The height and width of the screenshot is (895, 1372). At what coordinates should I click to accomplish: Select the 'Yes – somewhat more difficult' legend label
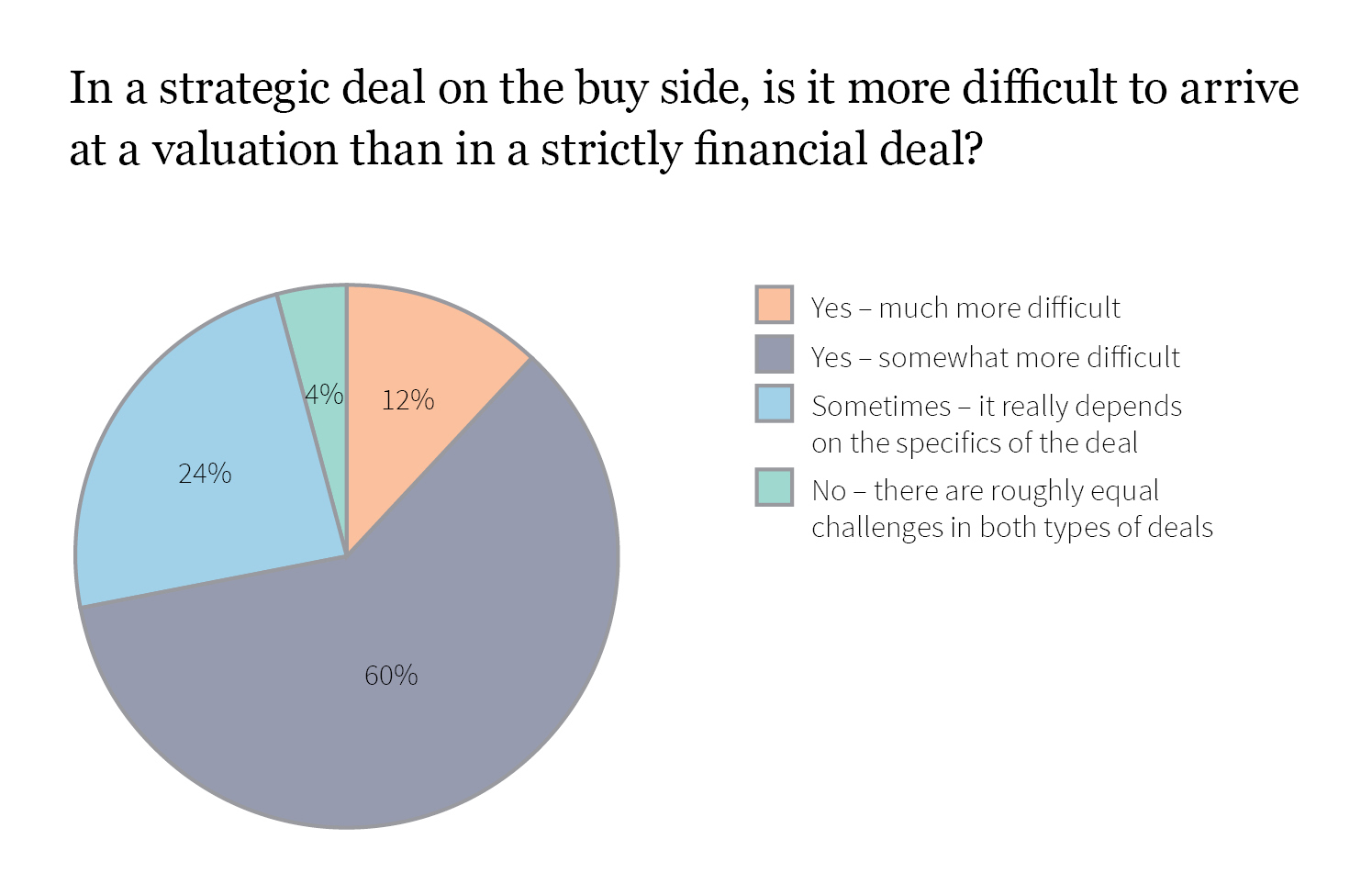click(x=995, y=357)
